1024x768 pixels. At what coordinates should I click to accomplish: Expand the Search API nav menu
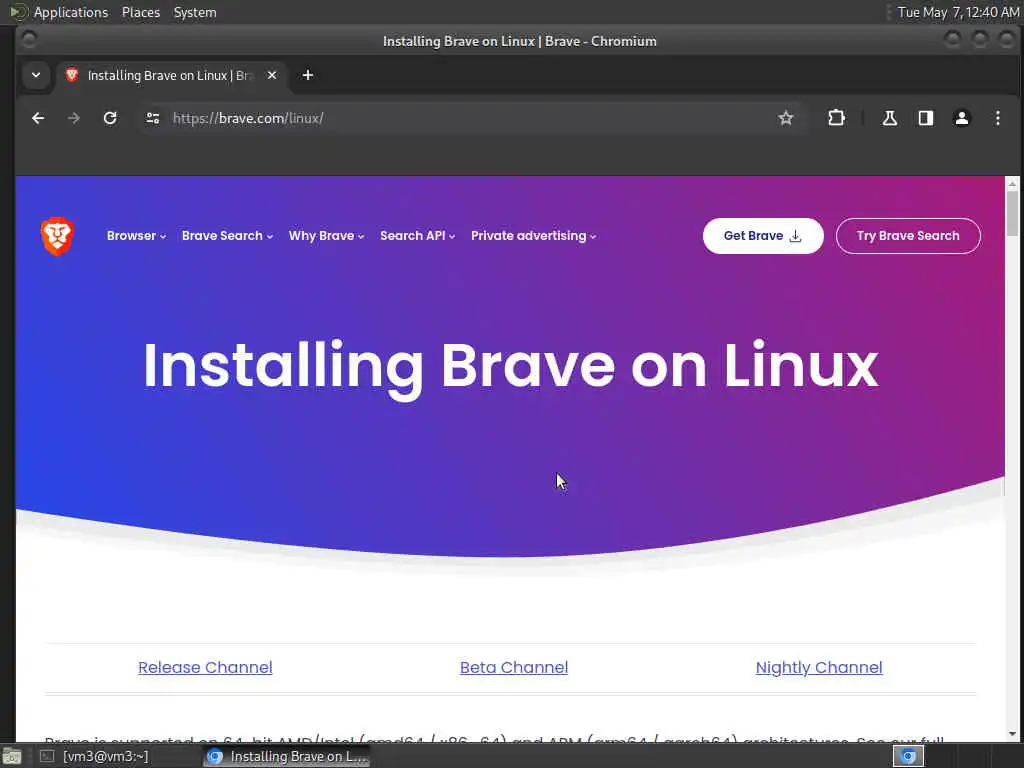tap(417, 236)
